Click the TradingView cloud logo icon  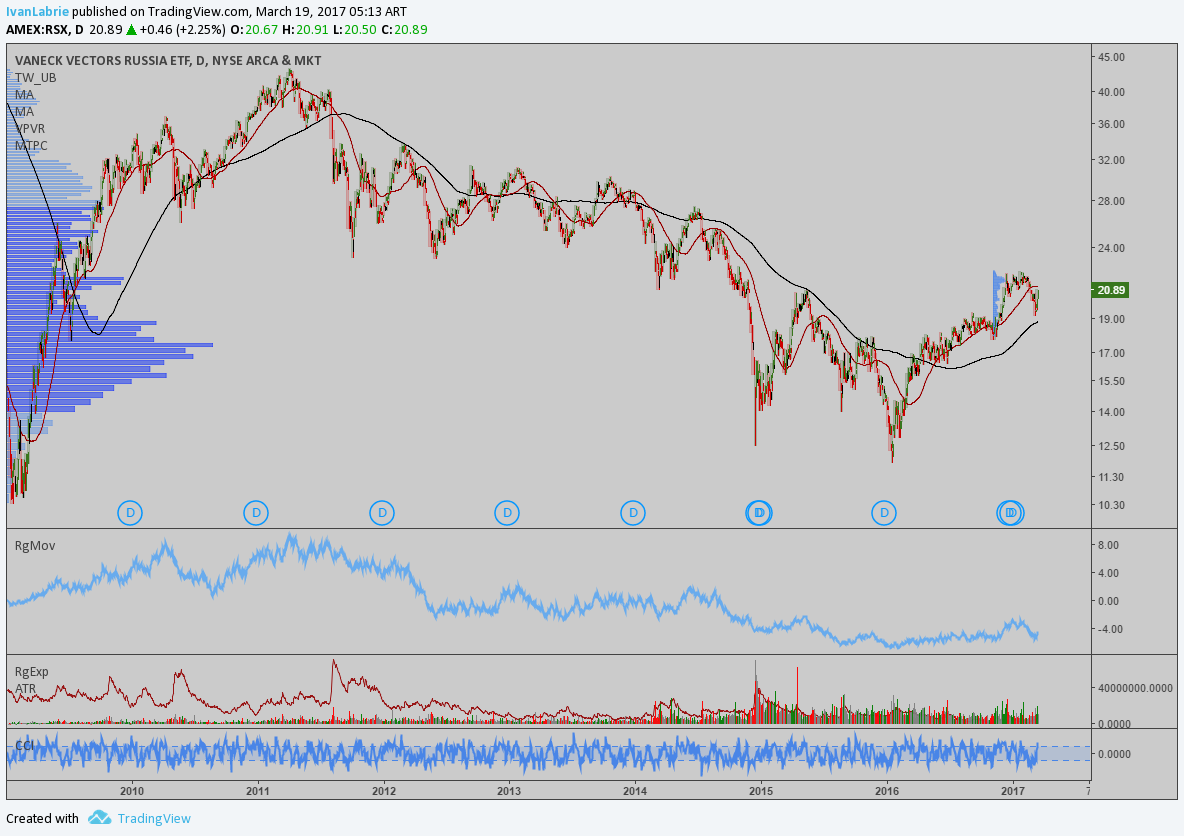pyautogui.click(x=99, y=817)
